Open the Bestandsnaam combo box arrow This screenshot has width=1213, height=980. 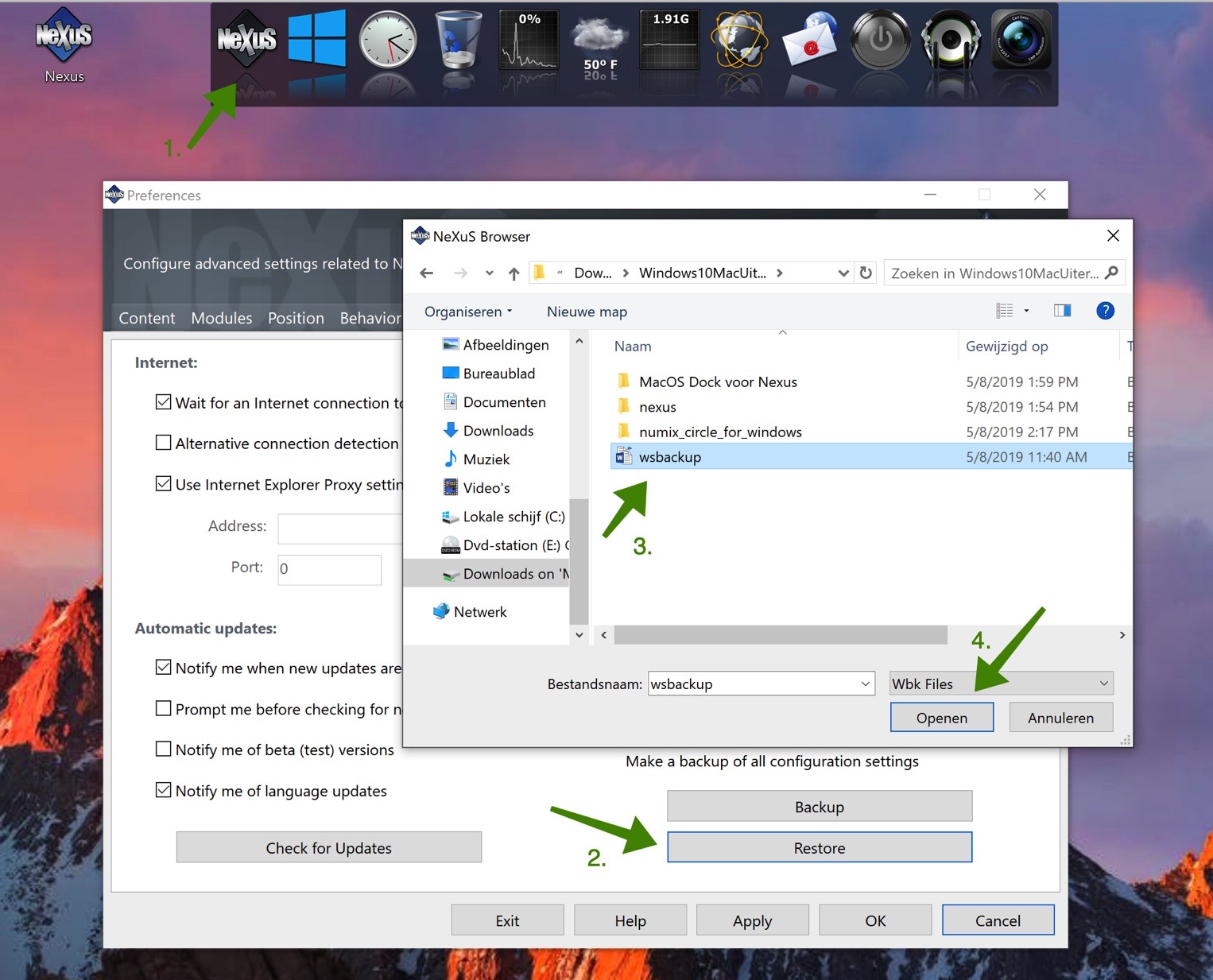[x=866, y=684]
